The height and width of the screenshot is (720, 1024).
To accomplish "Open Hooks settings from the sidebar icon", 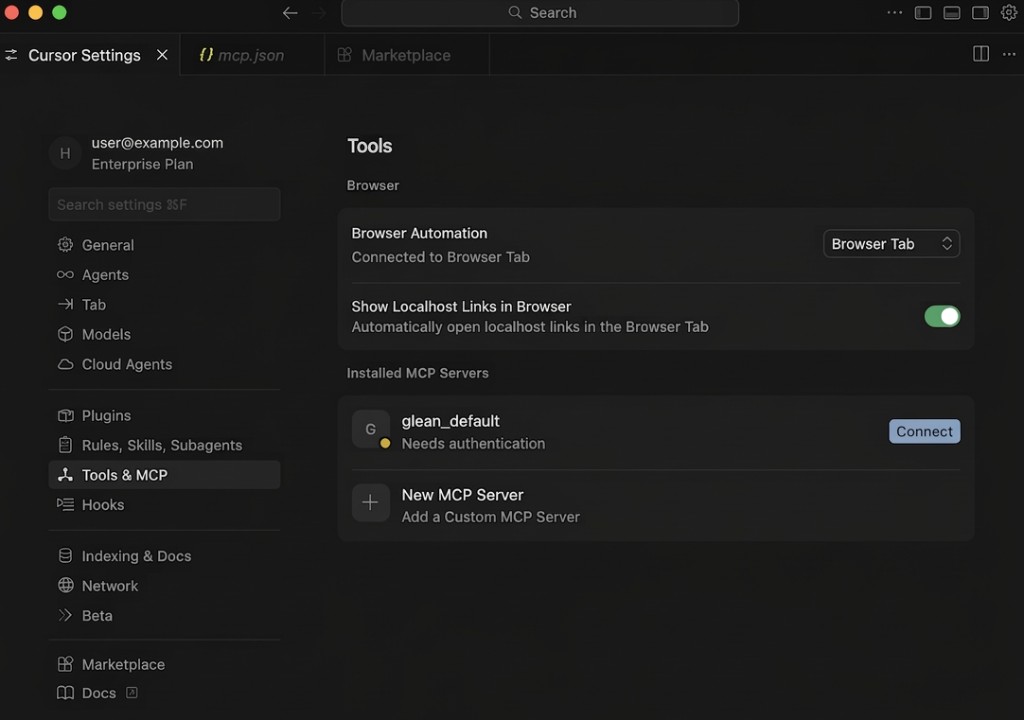I will tap(65, 505).
